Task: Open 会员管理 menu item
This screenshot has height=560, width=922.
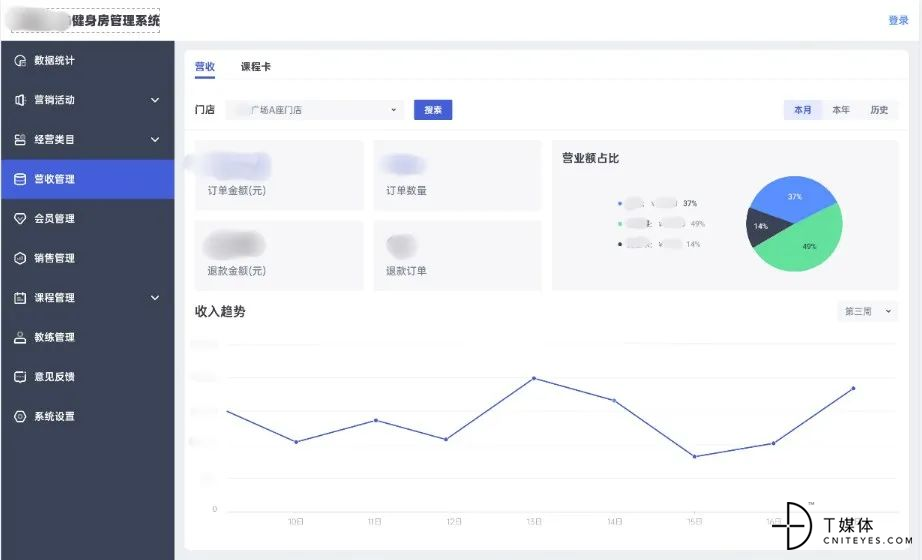Action: point(88,218)
